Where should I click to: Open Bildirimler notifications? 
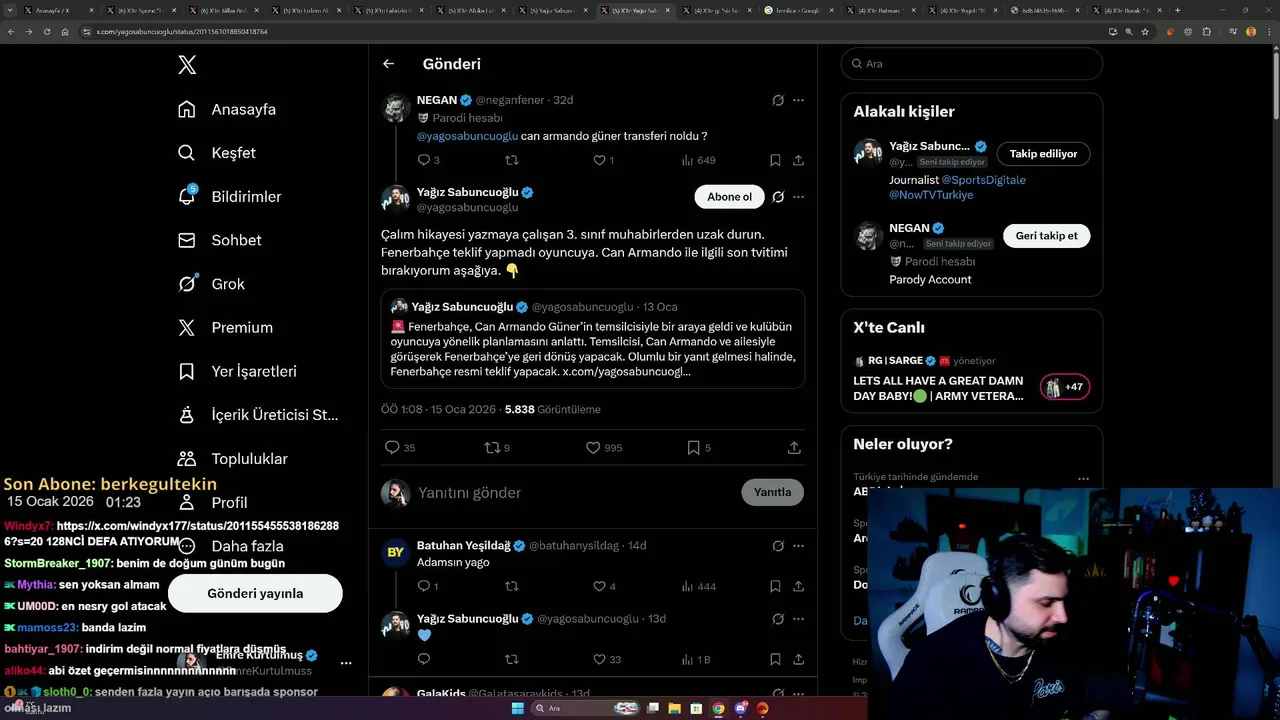[x=229, y=197]
